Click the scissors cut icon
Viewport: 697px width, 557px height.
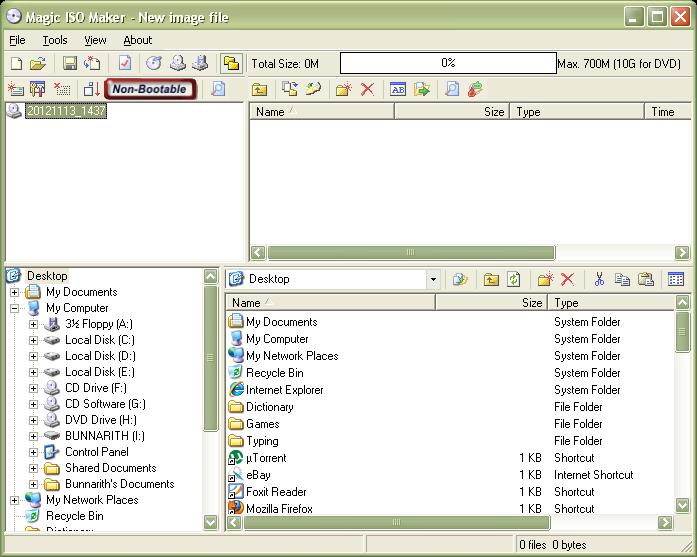click(x=599, y=279)
